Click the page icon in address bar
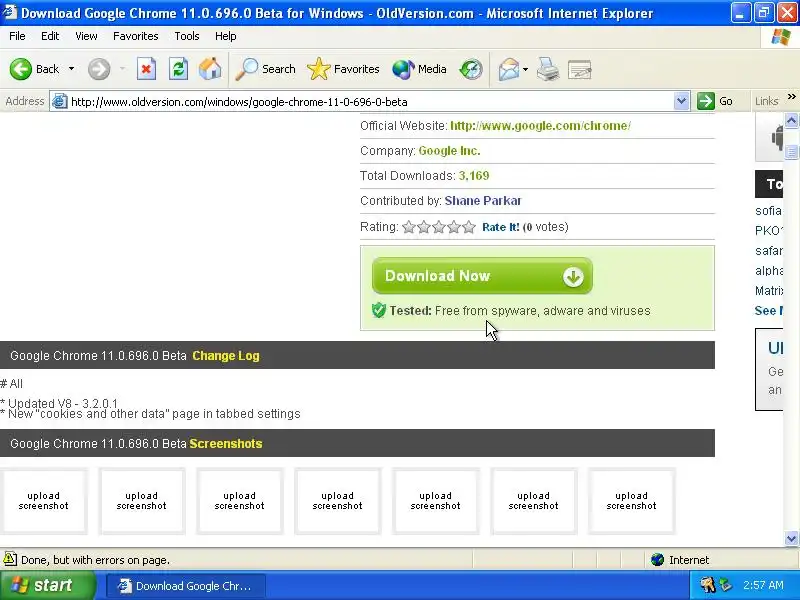 pos(60,101)
